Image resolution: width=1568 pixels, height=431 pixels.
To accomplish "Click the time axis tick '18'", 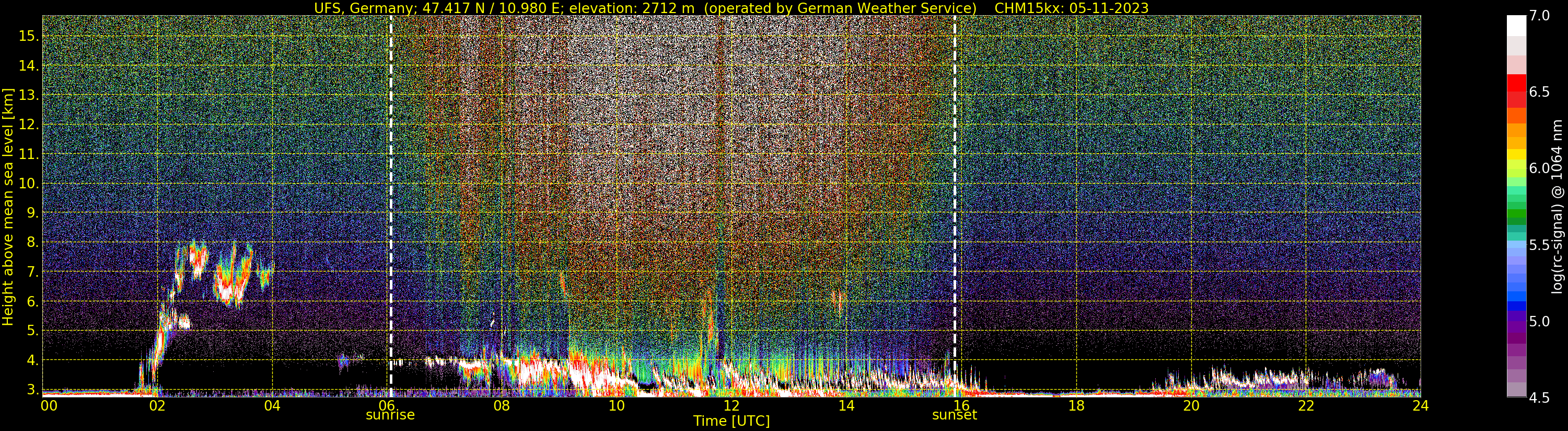I will (1076, 406).
